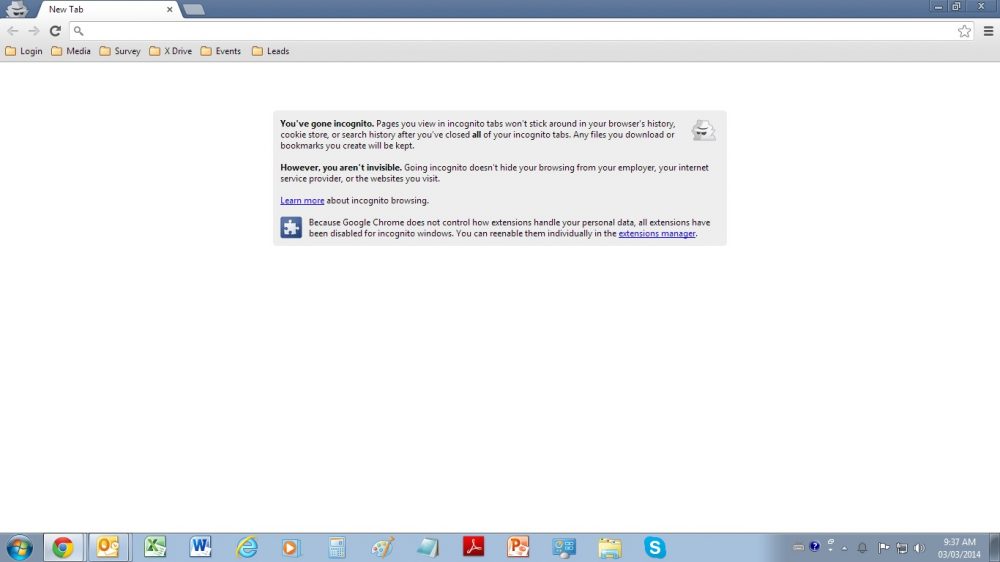This screenshot has height=562, width=1000.
Task: Open the extensions manager link
Action: [x=656, y=234]
